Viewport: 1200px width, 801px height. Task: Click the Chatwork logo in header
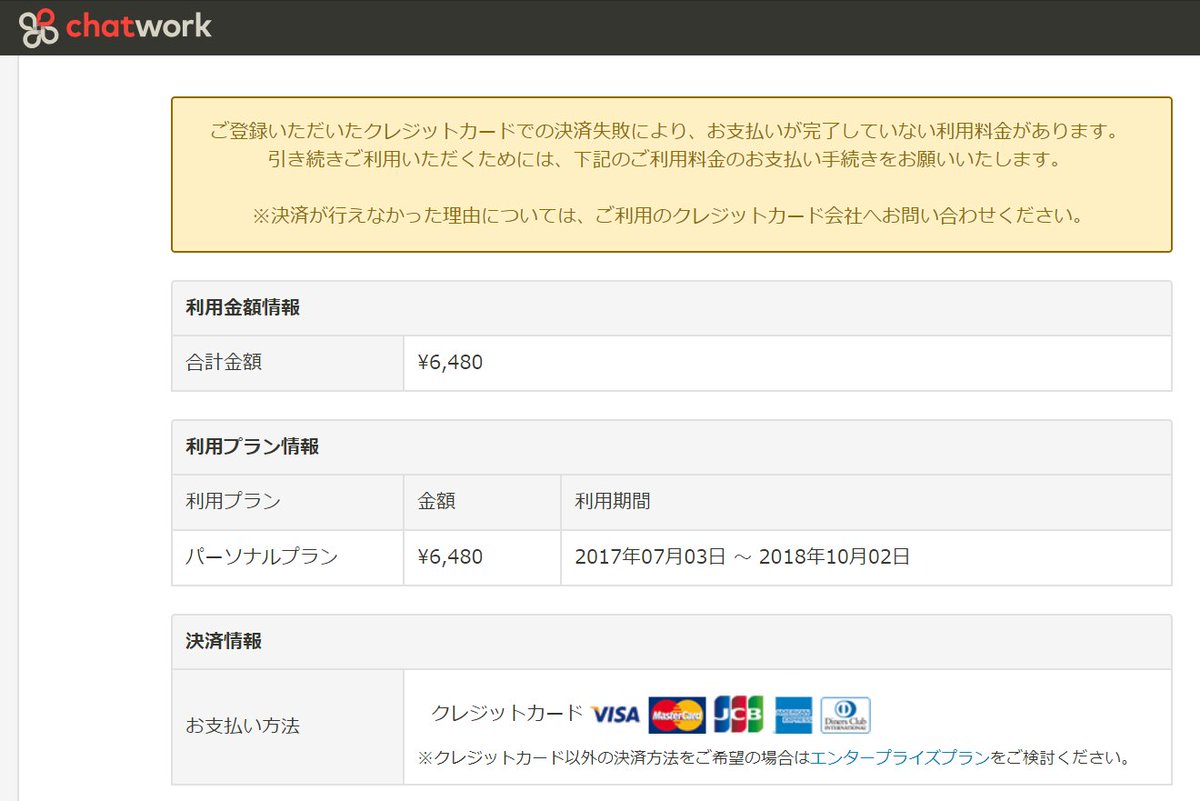tap(115, 27)
